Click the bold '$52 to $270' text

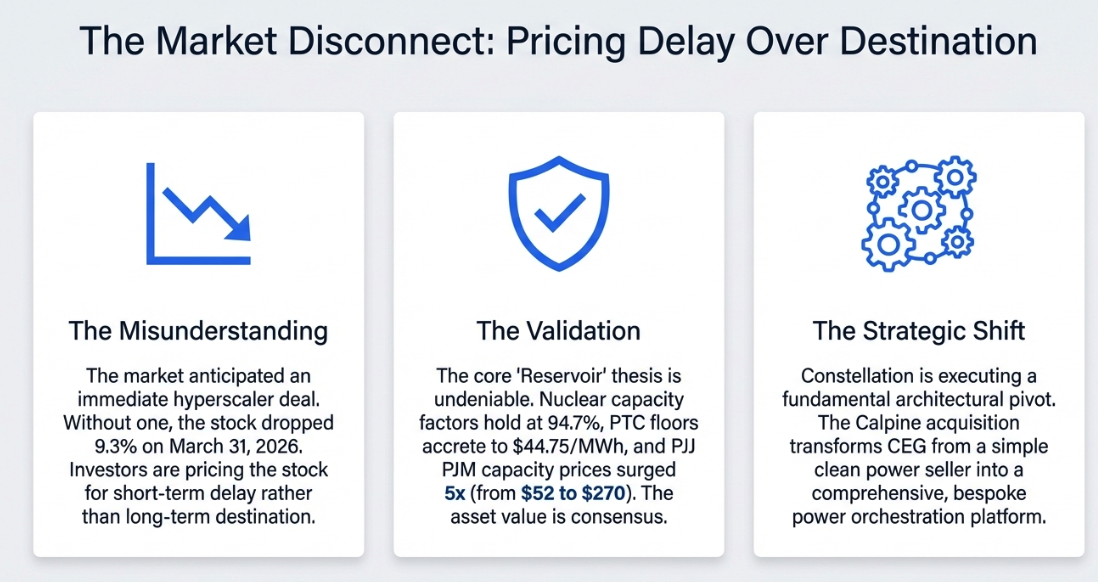573,493
